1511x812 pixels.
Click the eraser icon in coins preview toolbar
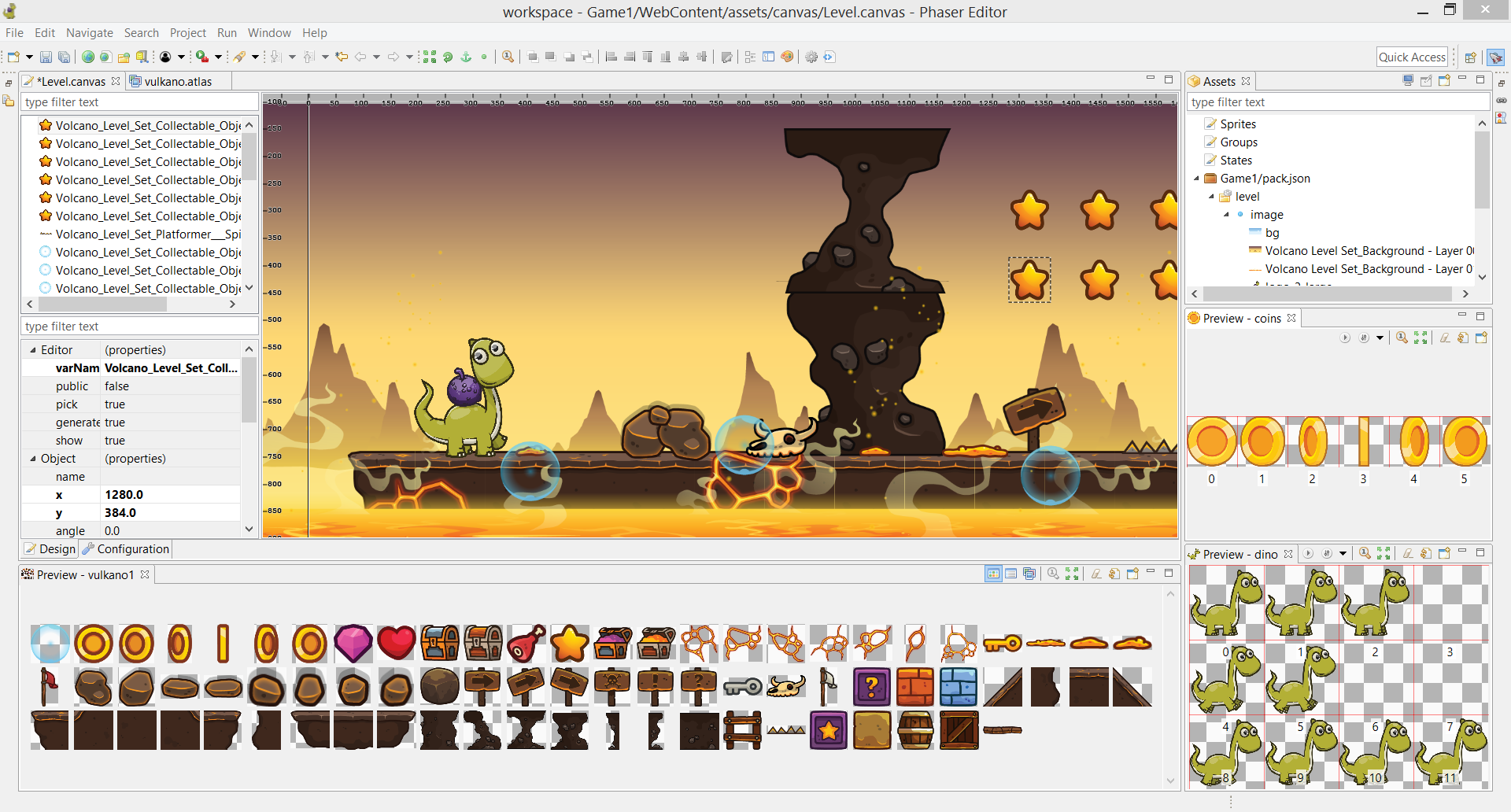1445,338
